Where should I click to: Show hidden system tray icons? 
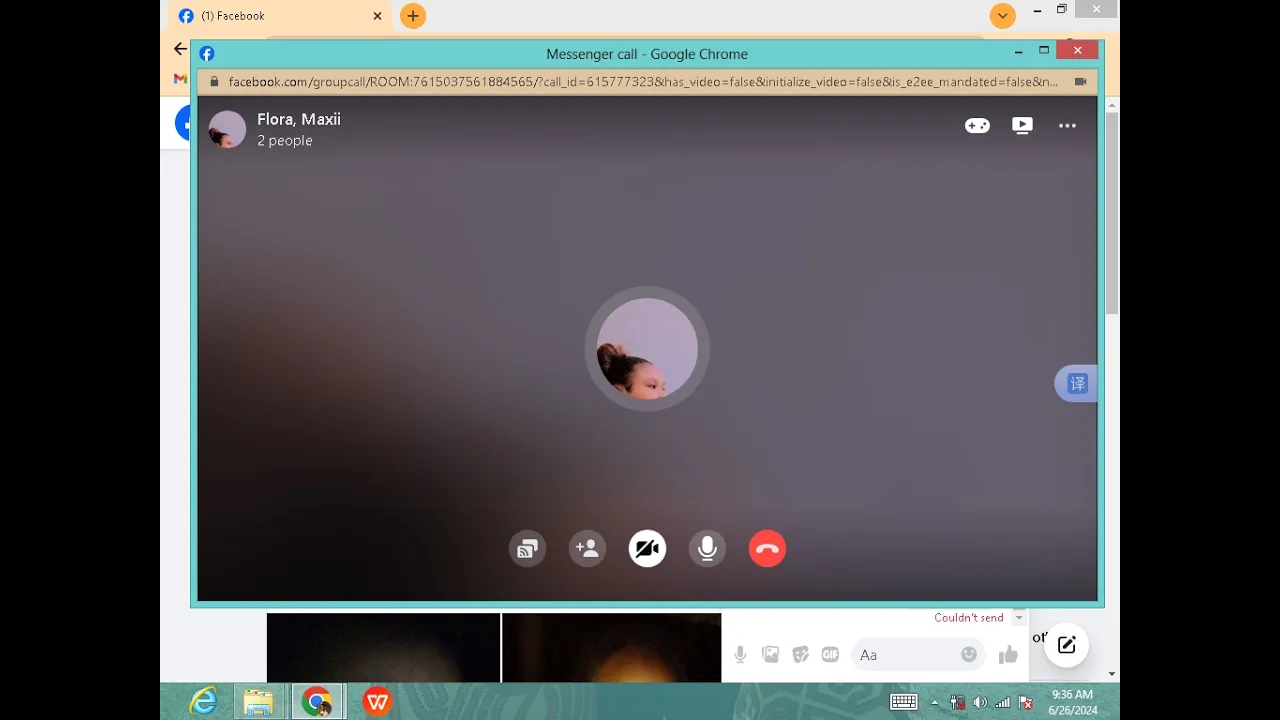coord(935,702)
